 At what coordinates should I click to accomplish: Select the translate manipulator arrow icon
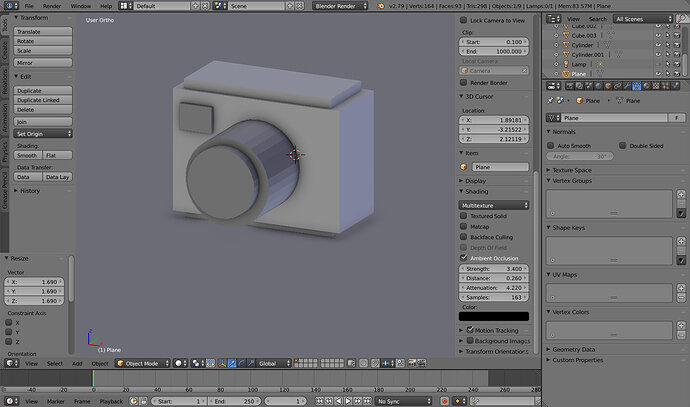(232, 363)
